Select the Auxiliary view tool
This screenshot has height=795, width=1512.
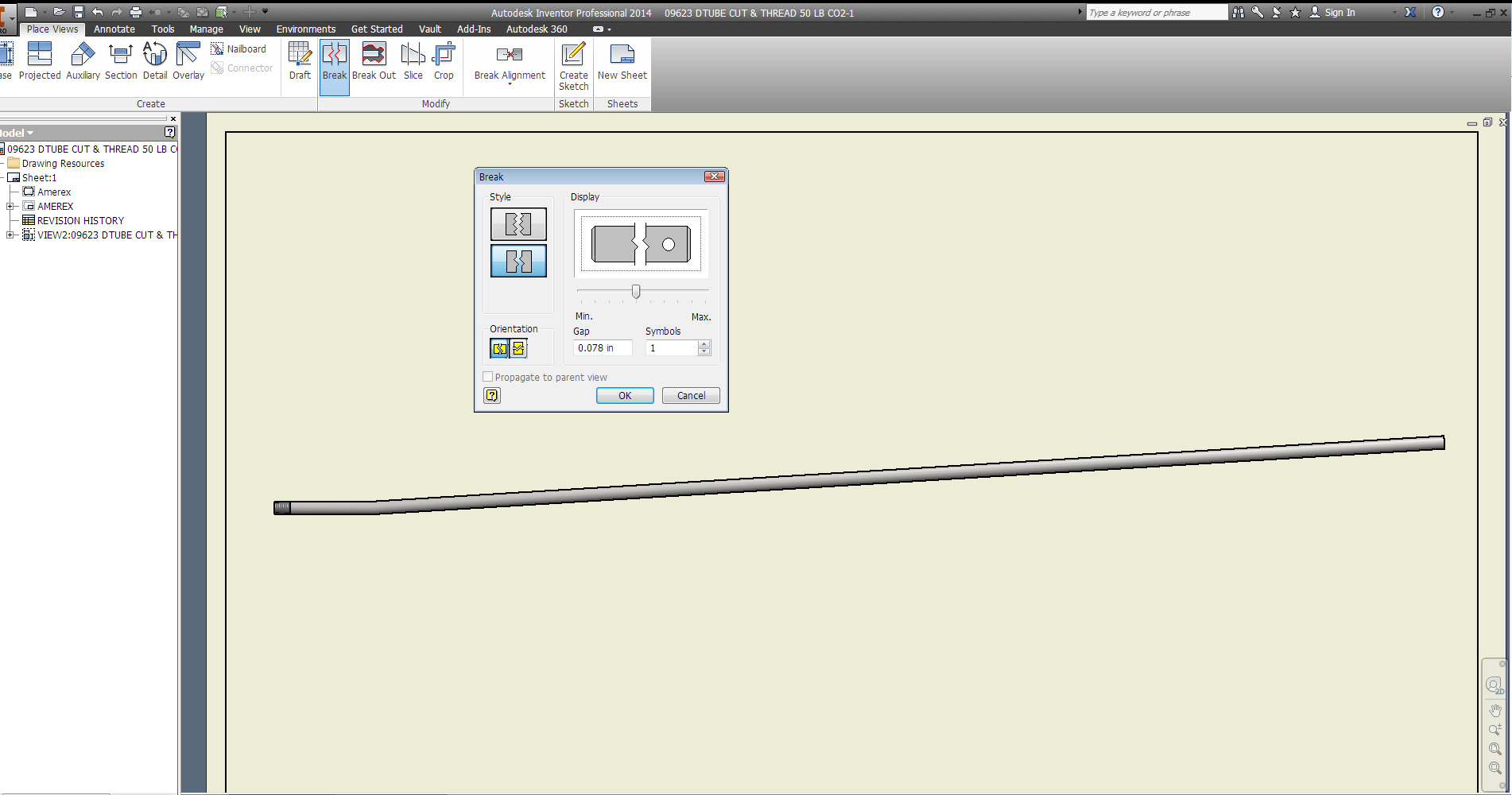[83, 61]
